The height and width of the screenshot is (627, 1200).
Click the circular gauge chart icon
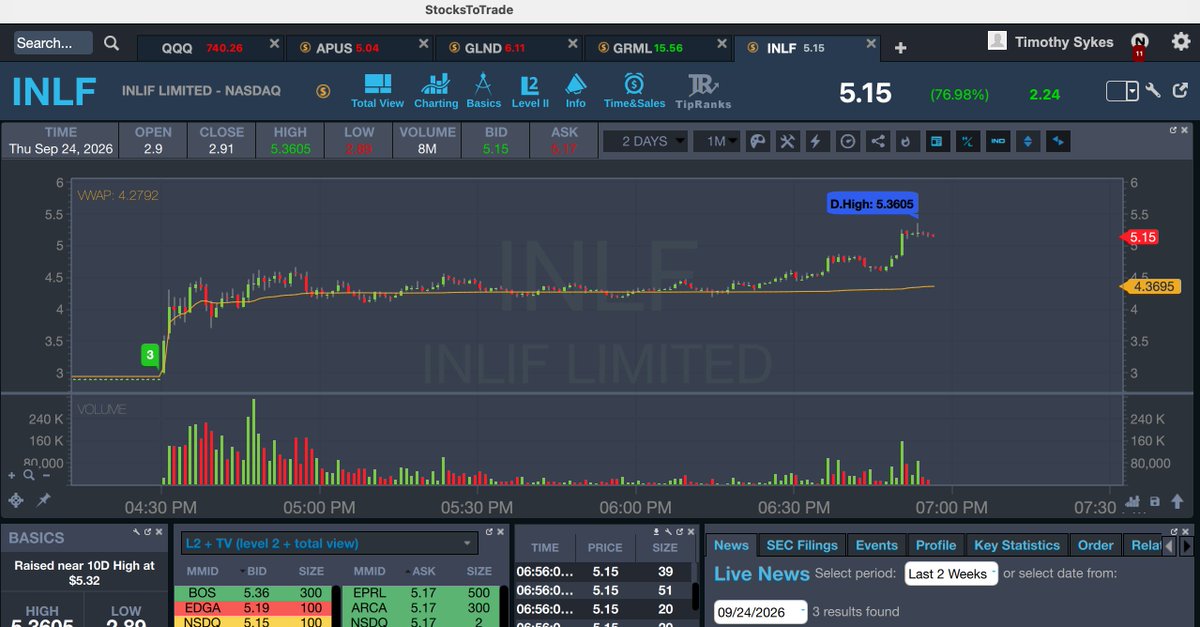click(848, 142)
